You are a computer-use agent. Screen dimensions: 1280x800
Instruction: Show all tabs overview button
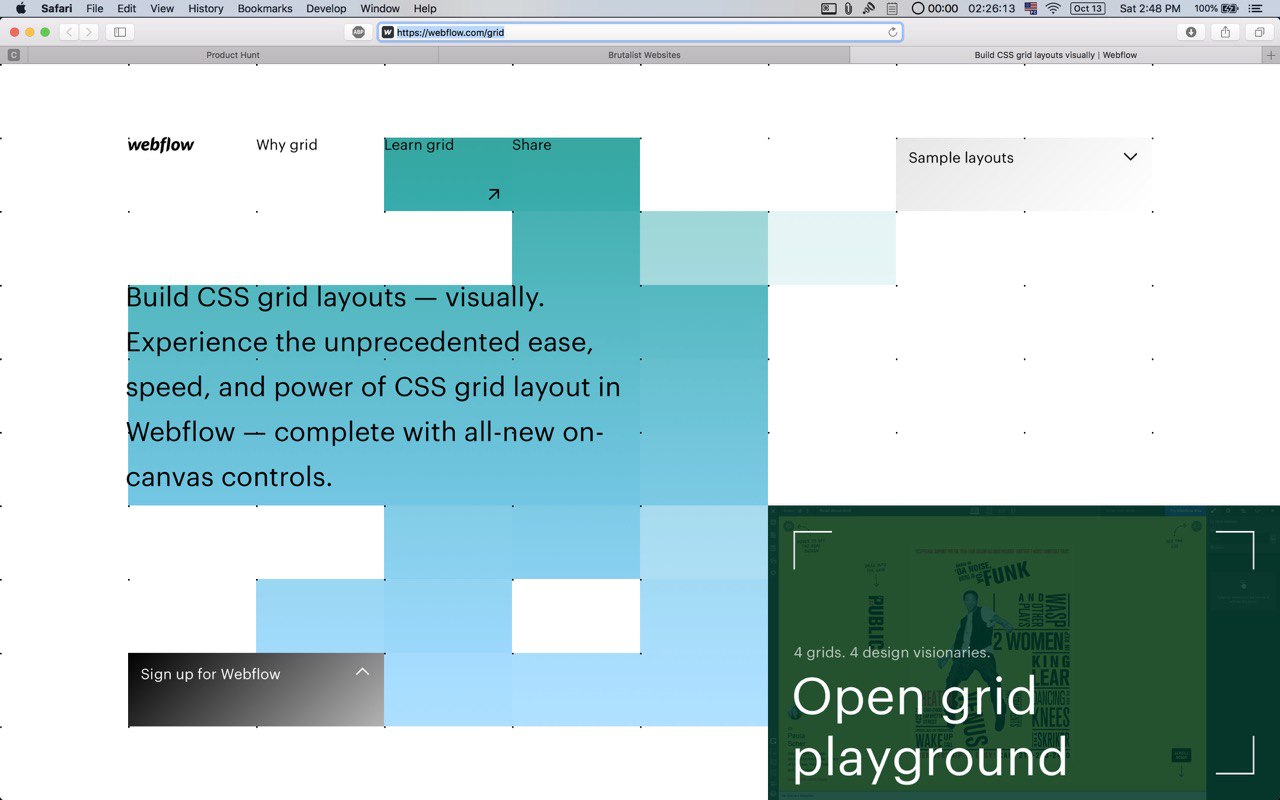point(1259,32)
